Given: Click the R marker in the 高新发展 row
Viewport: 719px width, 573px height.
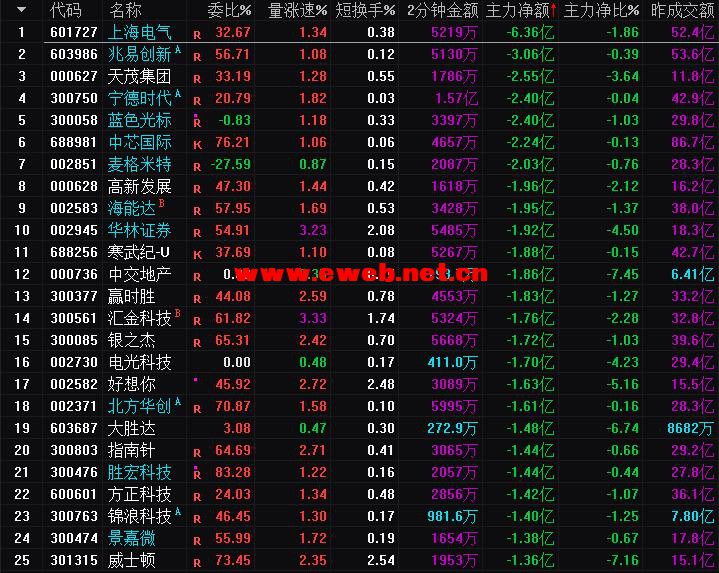Looking at the screenshot, I should pos(197,189).
